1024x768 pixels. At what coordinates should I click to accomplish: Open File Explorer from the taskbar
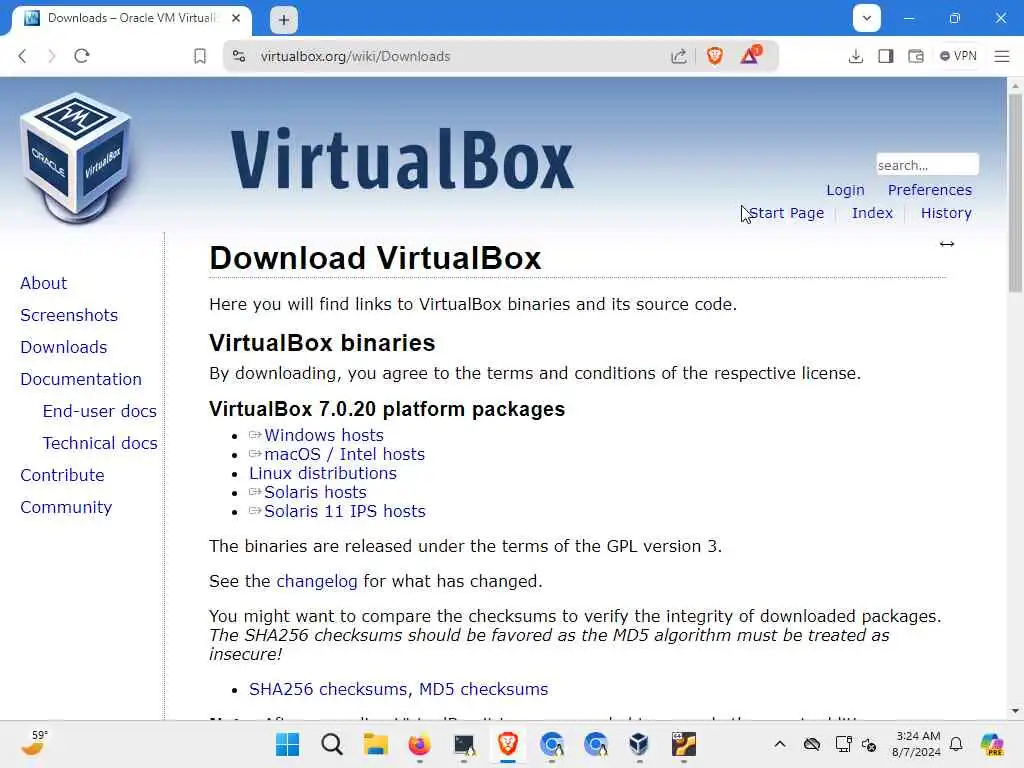pyautogui.click(x=376, y=744)
